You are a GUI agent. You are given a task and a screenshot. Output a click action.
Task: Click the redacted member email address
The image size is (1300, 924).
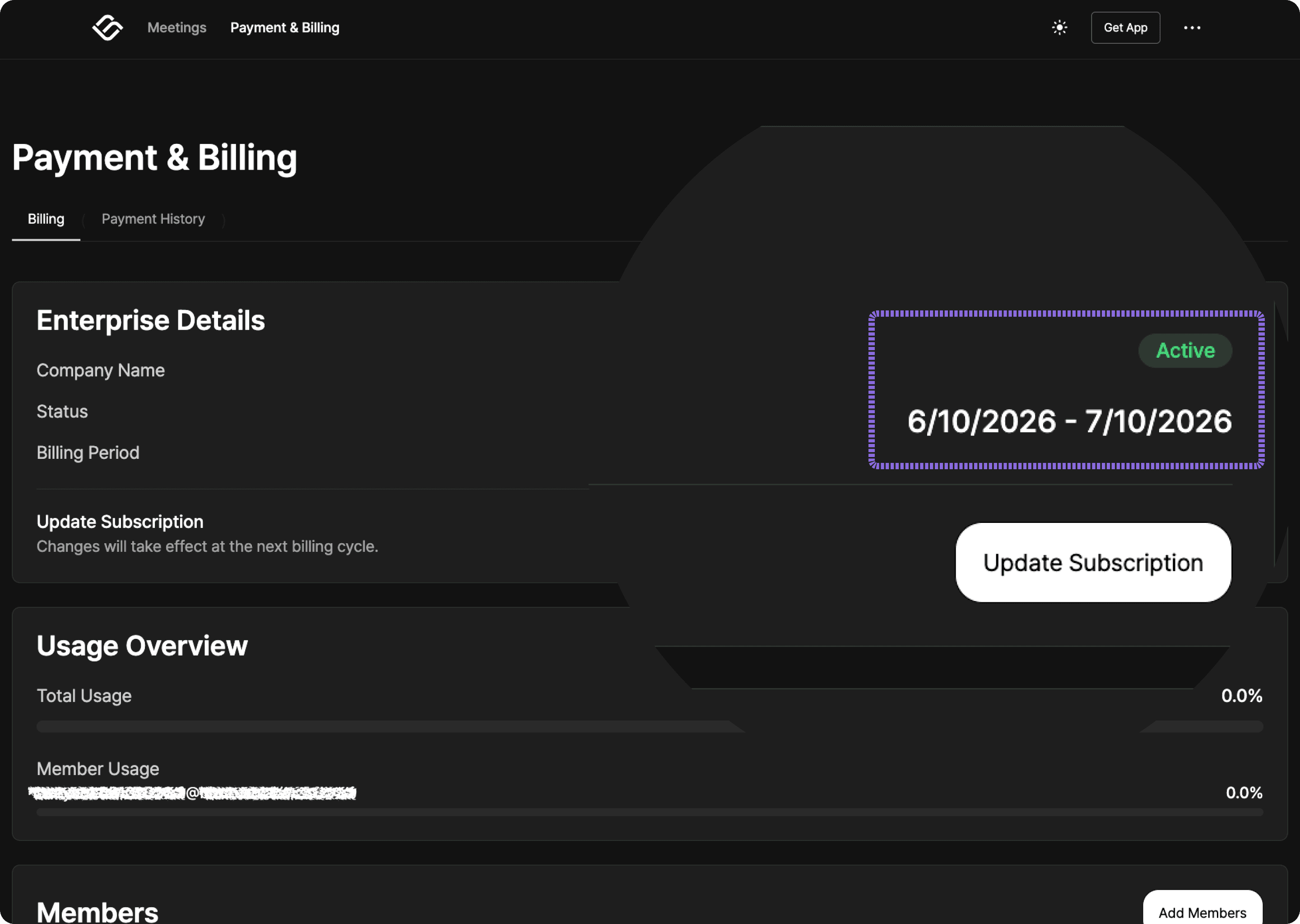[192, 793]
